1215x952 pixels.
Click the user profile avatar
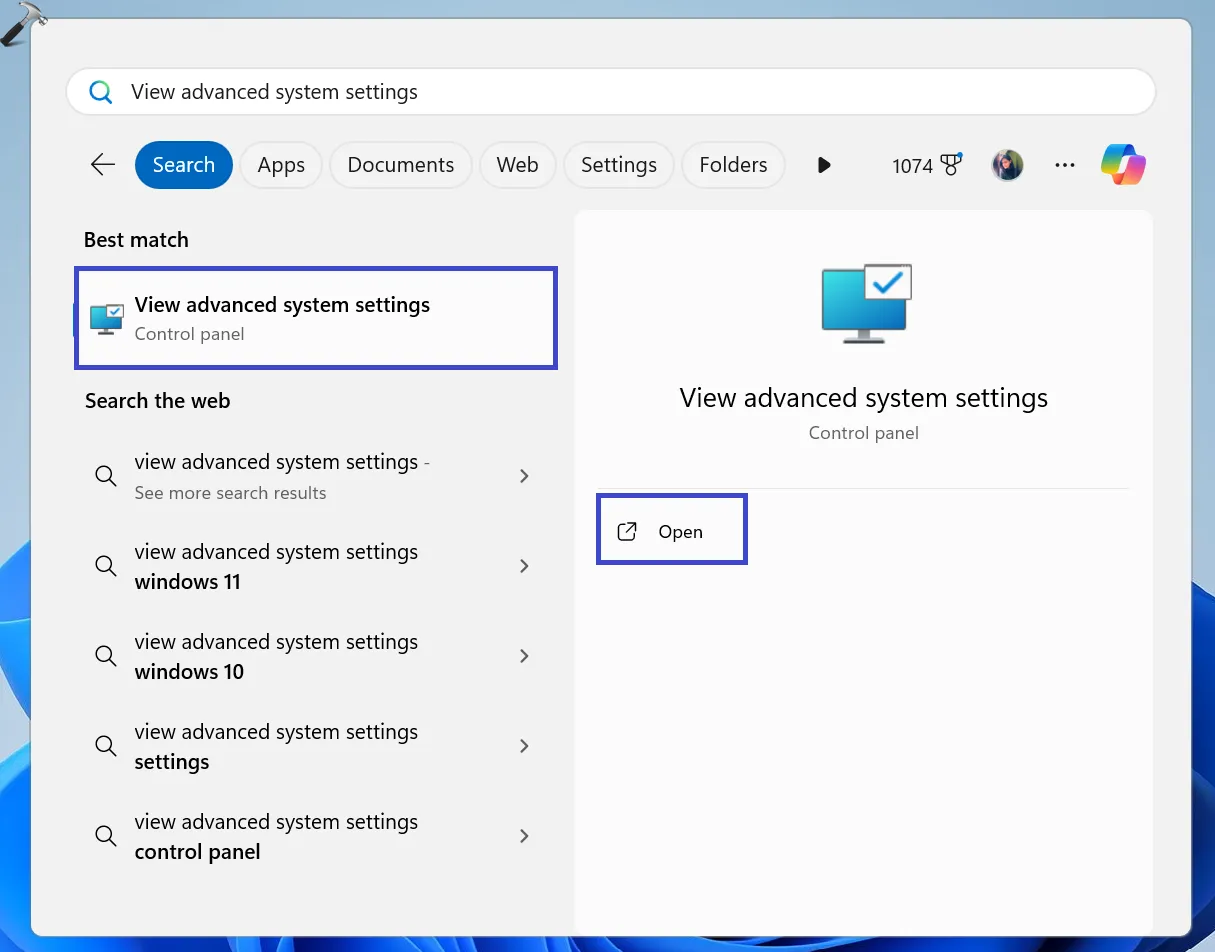point(1007,165)
